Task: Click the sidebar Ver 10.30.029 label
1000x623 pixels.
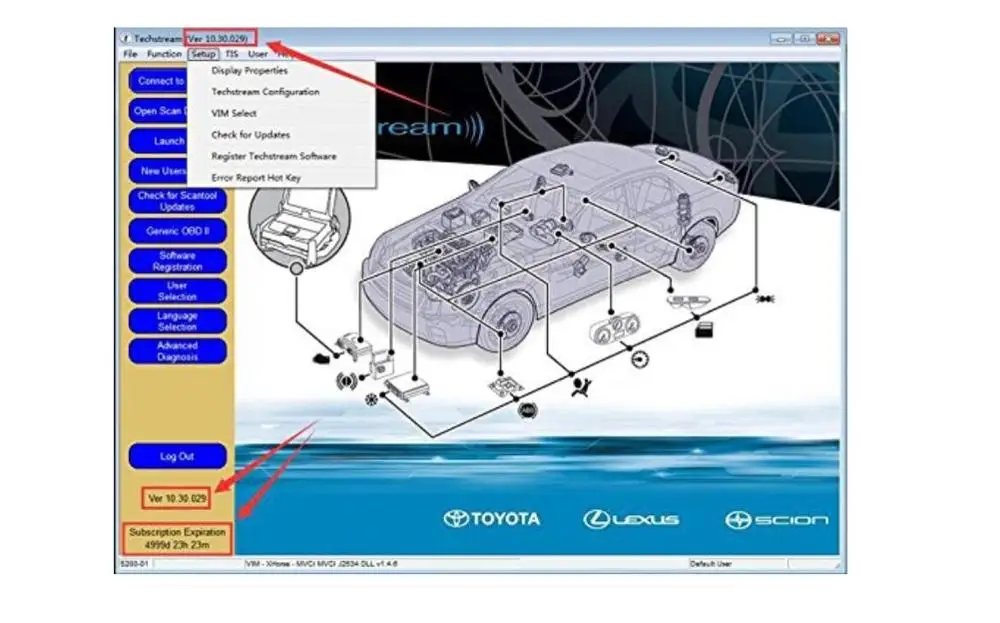Action: pyautogui.click(x=177, y=499)
